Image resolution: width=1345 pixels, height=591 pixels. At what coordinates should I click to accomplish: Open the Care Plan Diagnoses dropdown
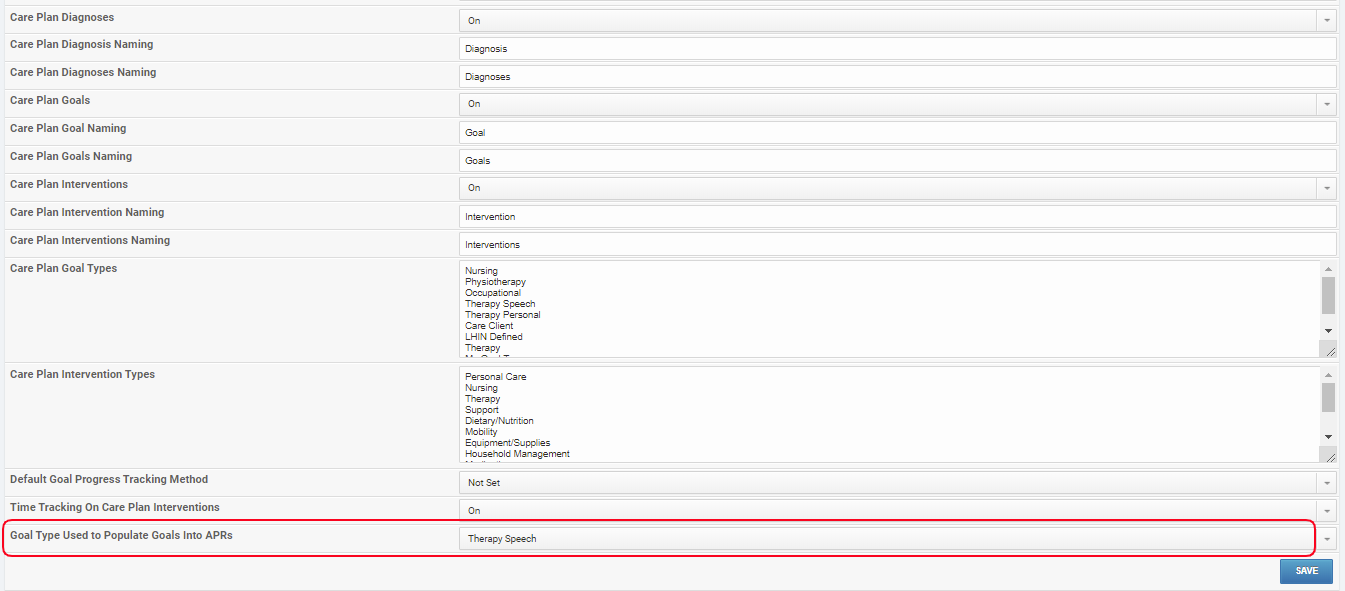pos(1327,20)
